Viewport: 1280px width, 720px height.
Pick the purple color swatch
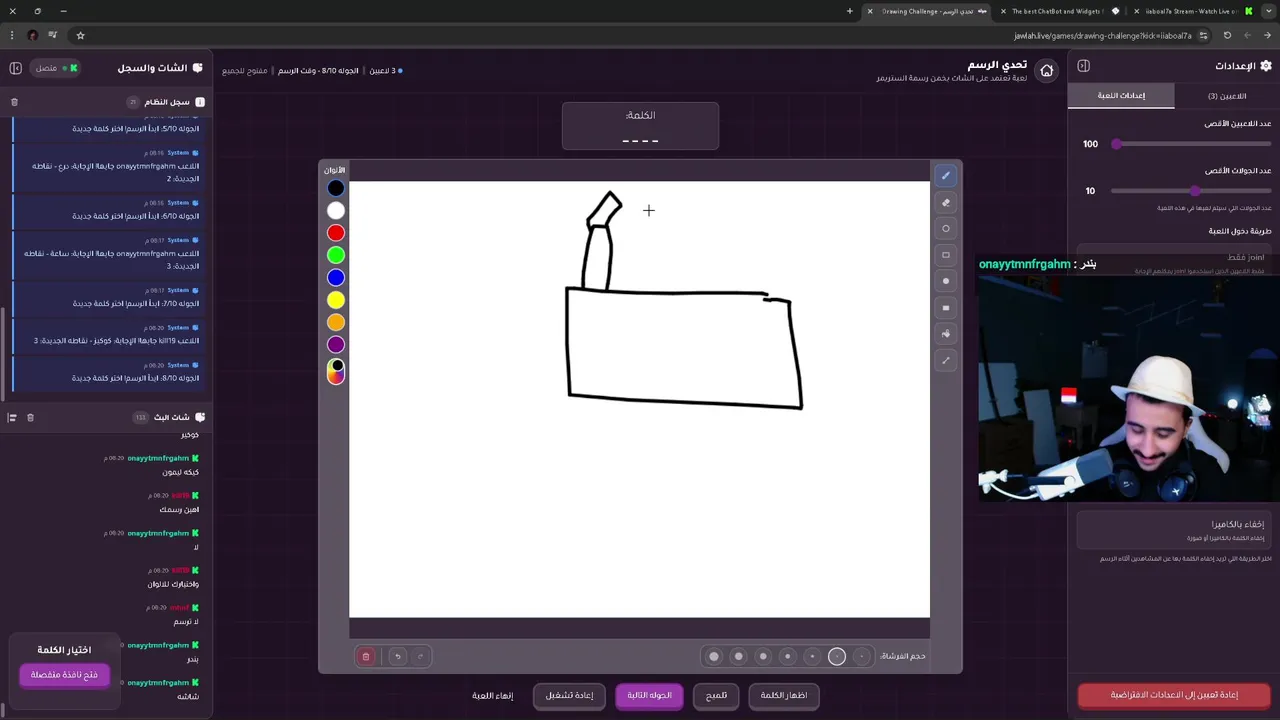tap(336, 344)
